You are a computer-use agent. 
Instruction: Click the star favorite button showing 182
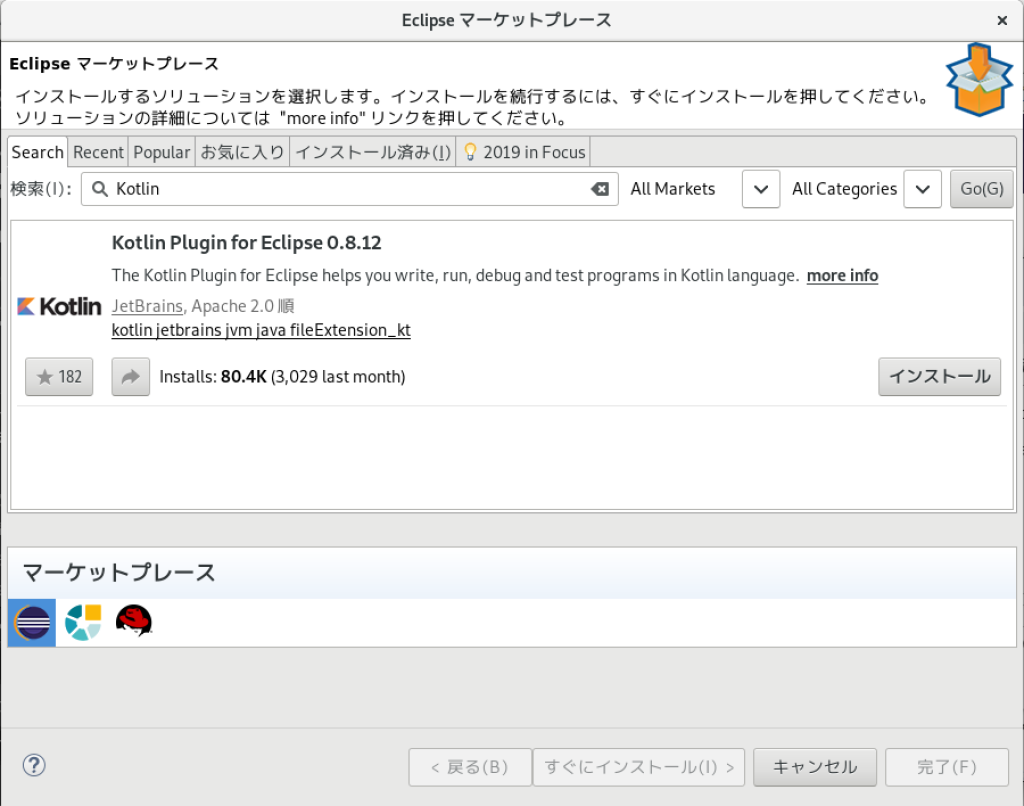tap(59, 377)
